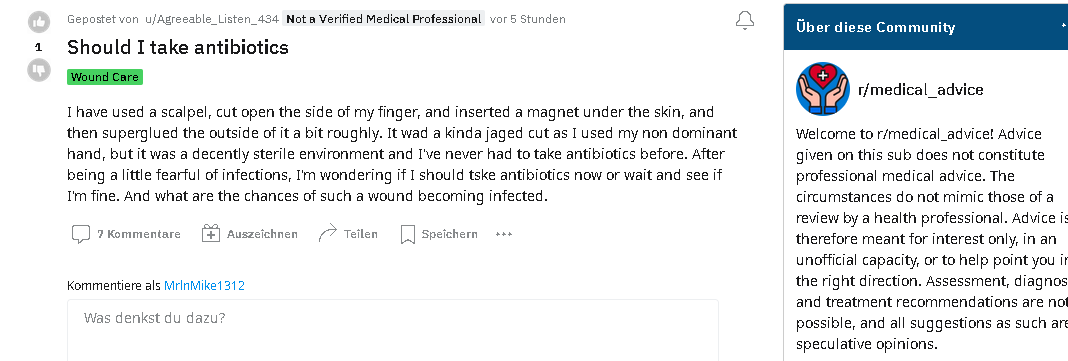The height and width of the screenshot is (361, 1068).
Task: Select the post body text paragraph
Action: pos(402,154)
